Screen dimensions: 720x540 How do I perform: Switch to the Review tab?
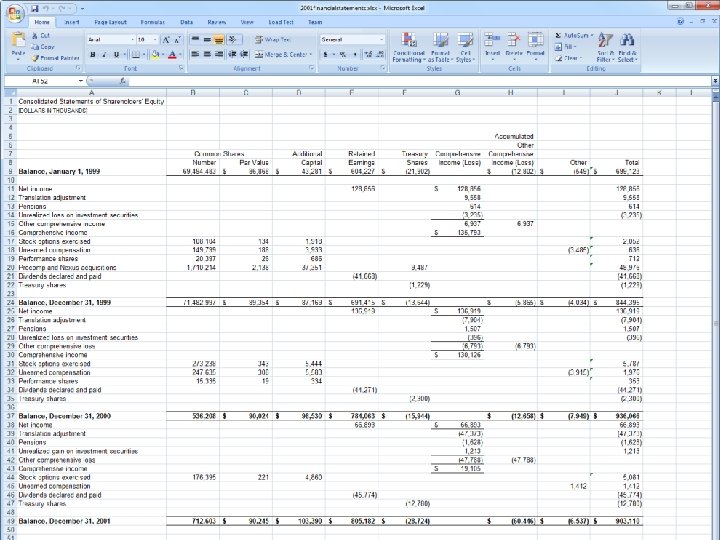tap(217, 22)
